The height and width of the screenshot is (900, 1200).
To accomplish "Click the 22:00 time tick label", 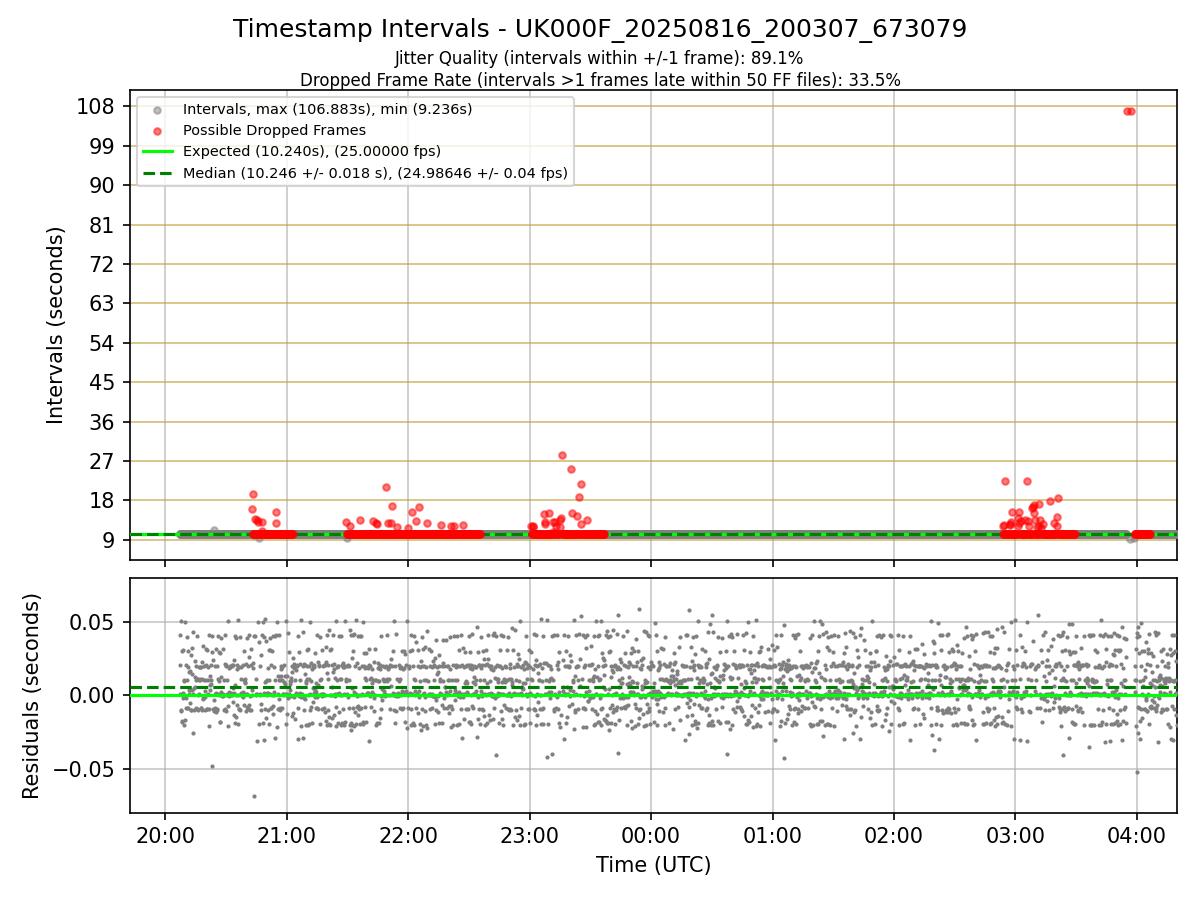I will click(408, 833).
